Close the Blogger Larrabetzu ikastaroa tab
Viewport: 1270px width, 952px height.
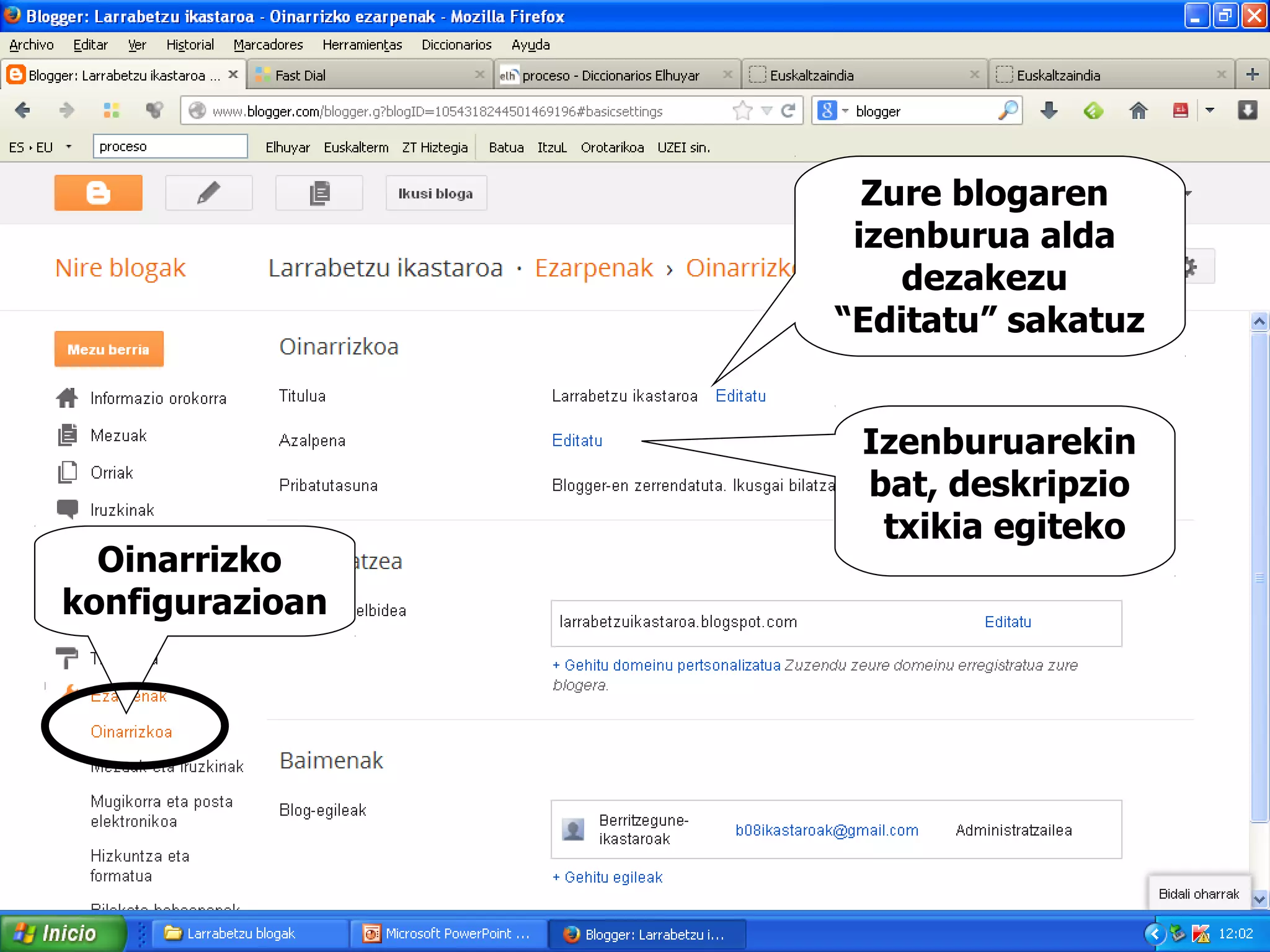pos(233,74)
